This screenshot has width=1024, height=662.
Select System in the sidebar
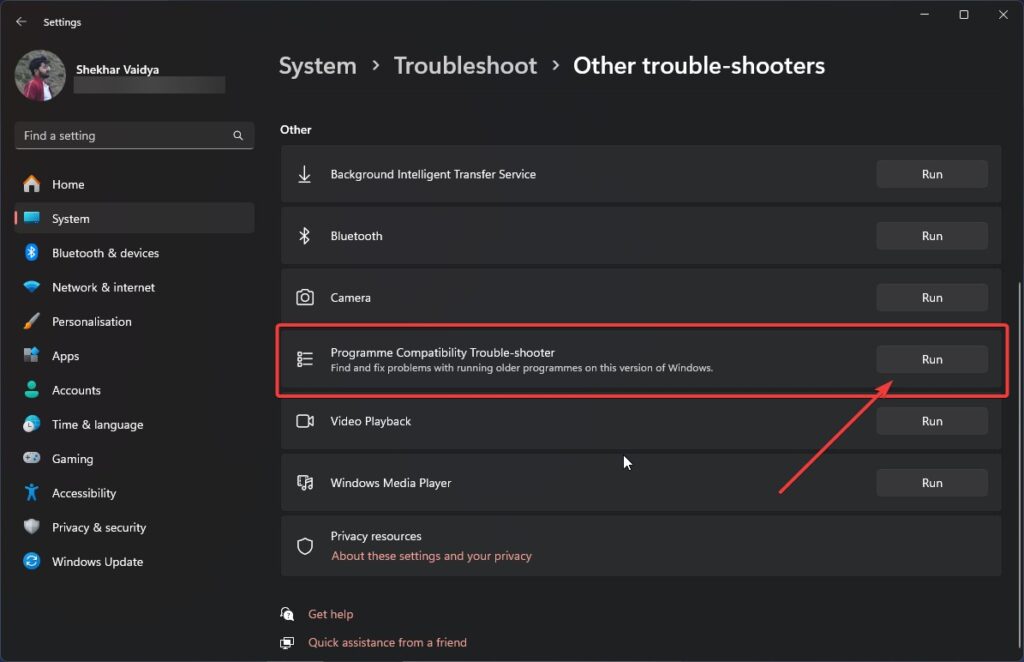pos(134,219)
